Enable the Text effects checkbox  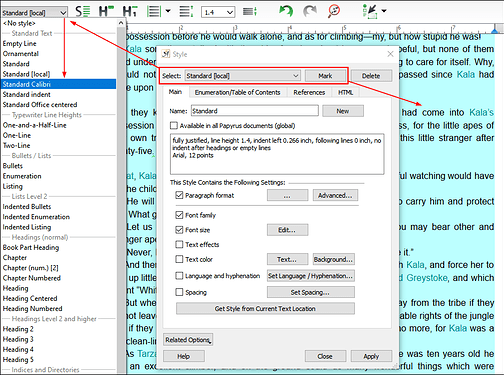(179, 244)
